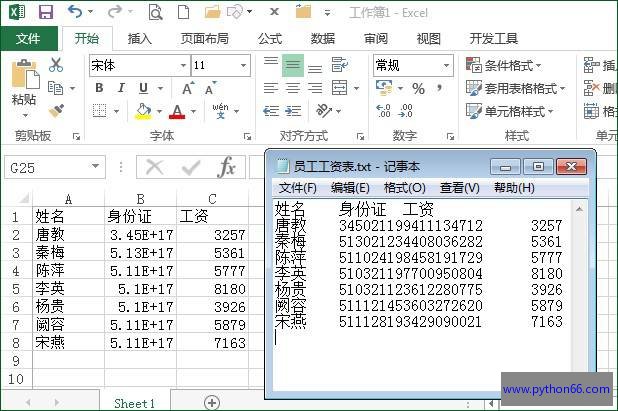Open the 文件 File tab

pos(28,38)
